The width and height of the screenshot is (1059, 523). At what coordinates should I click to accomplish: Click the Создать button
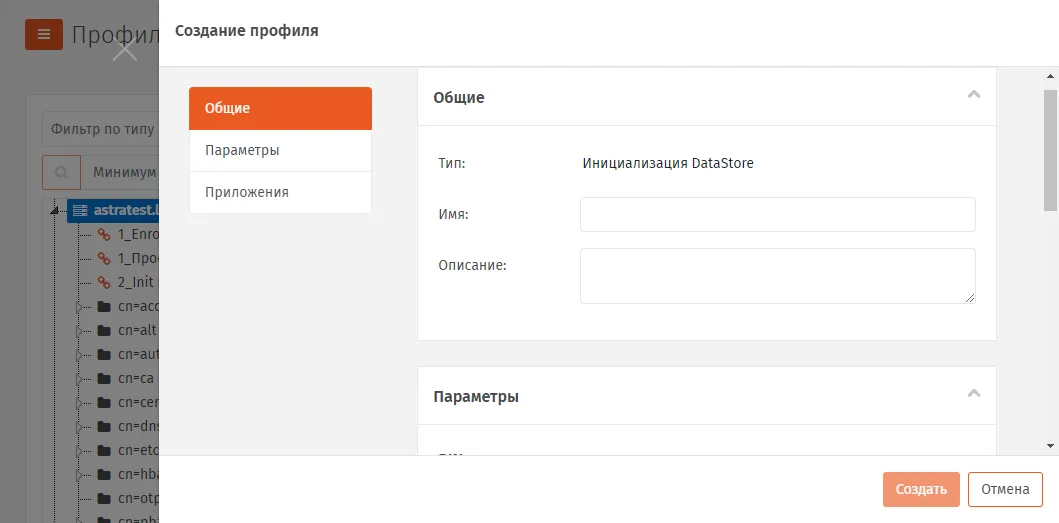coord(921,489)
